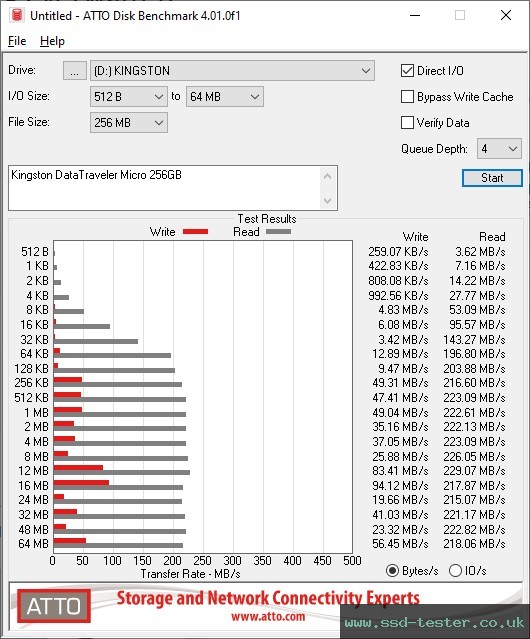Select the IO/s radio button

coord(455,571)
